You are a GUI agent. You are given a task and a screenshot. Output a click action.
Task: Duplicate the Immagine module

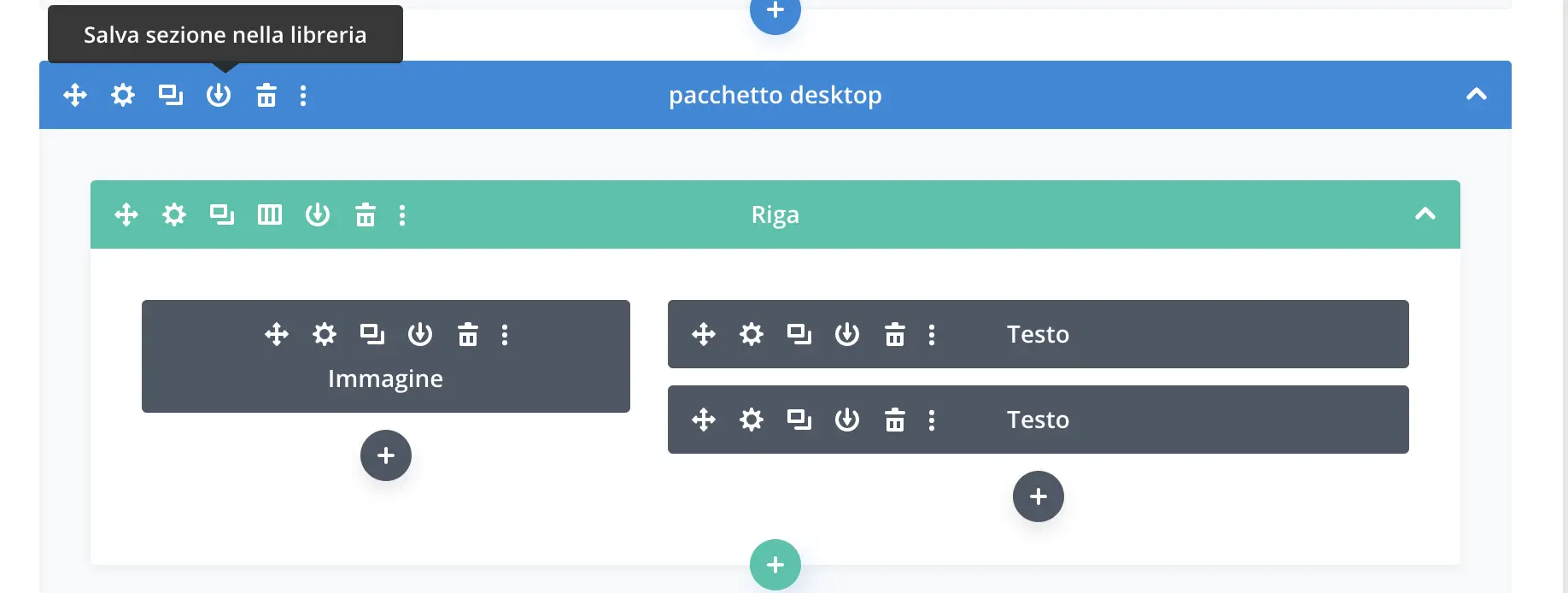pyautogui.click(x=372, y=334)
